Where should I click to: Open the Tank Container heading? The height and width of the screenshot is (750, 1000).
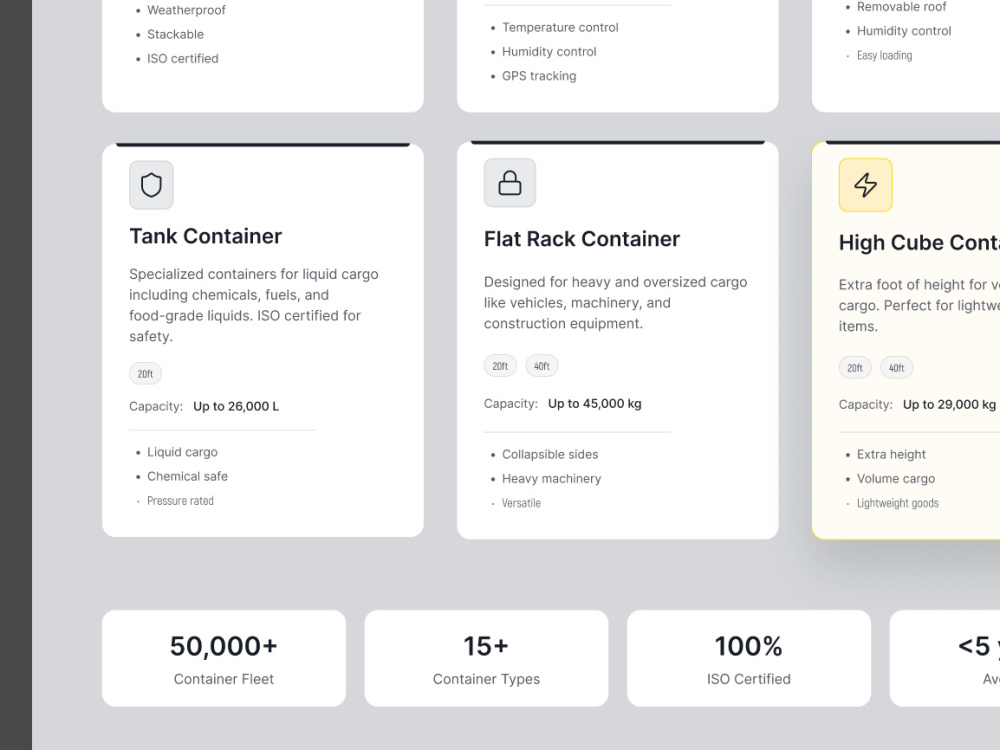click(x=205, y=237)
